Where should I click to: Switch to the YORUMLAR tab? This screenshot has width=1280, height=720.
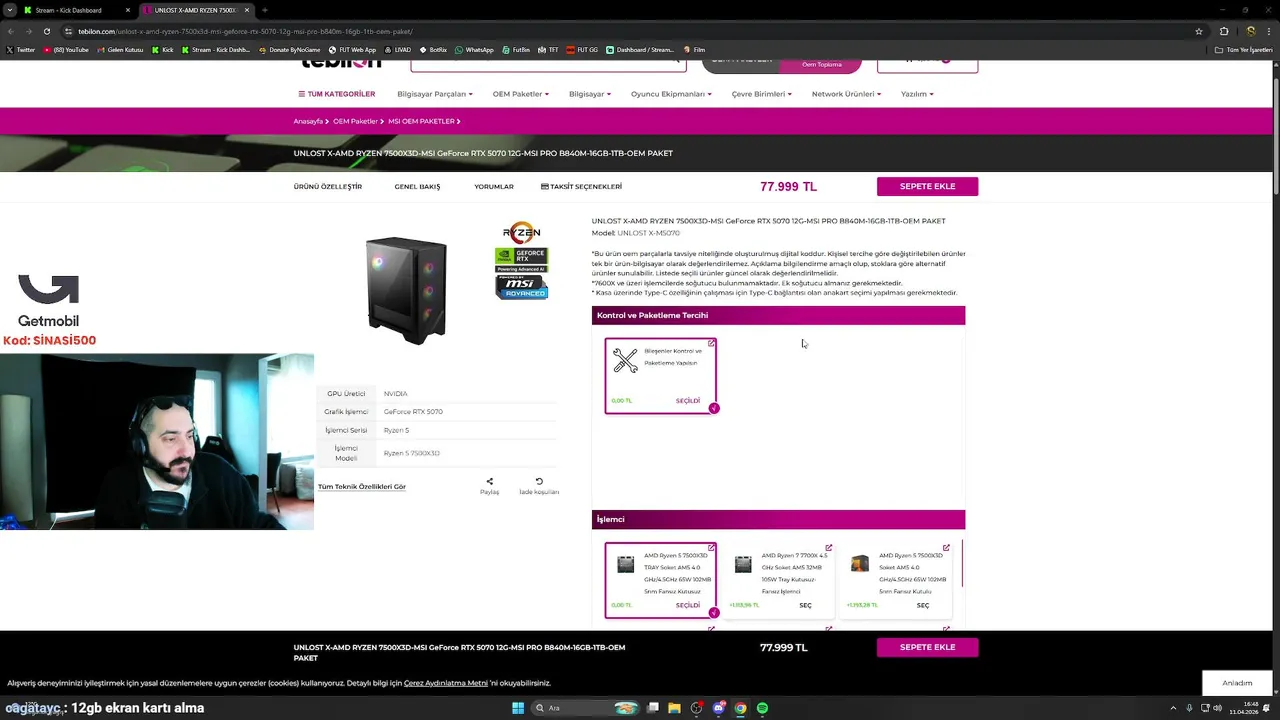tap(494, 187)
